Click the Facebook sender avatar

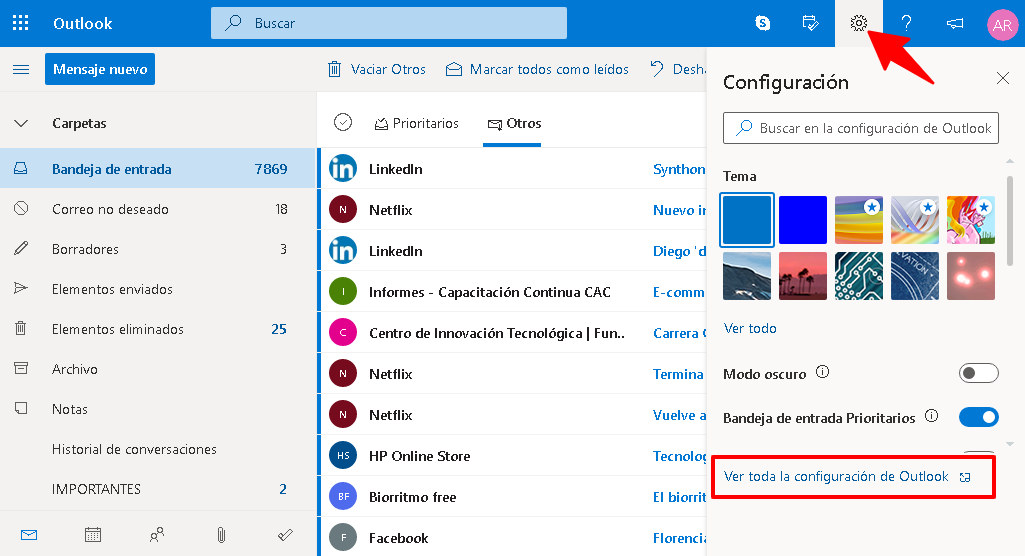tap(343, 538)
